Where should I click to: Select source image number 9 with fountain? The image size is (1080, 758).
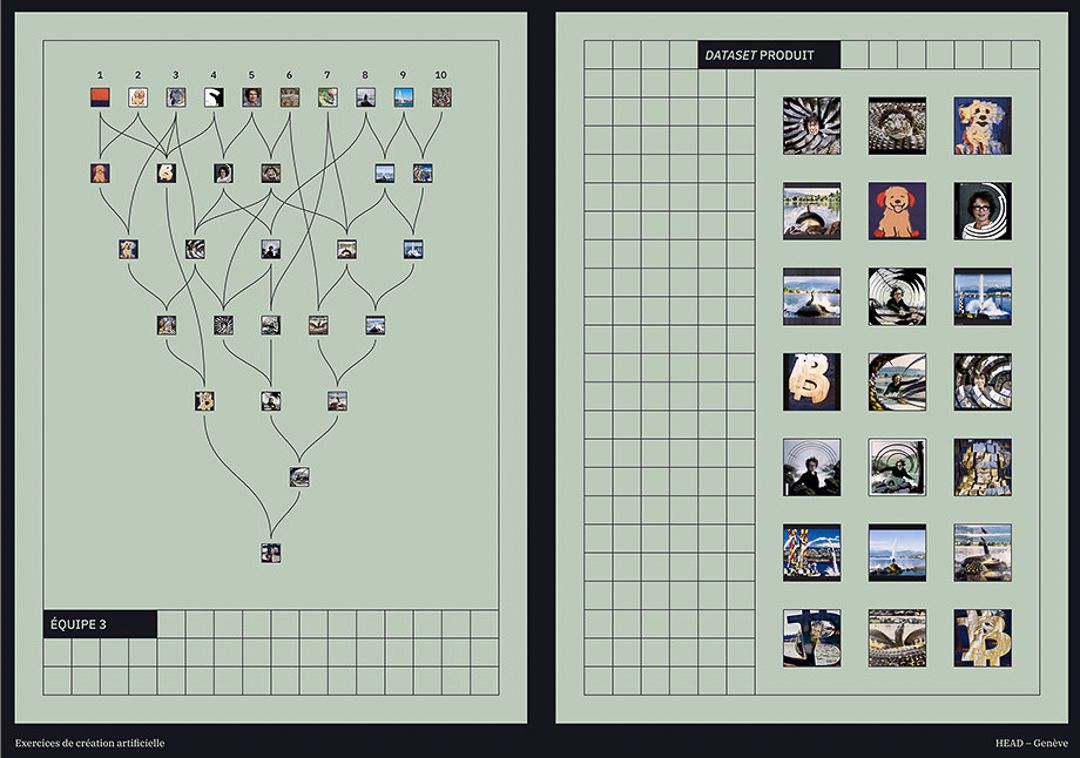pos(403,97)
